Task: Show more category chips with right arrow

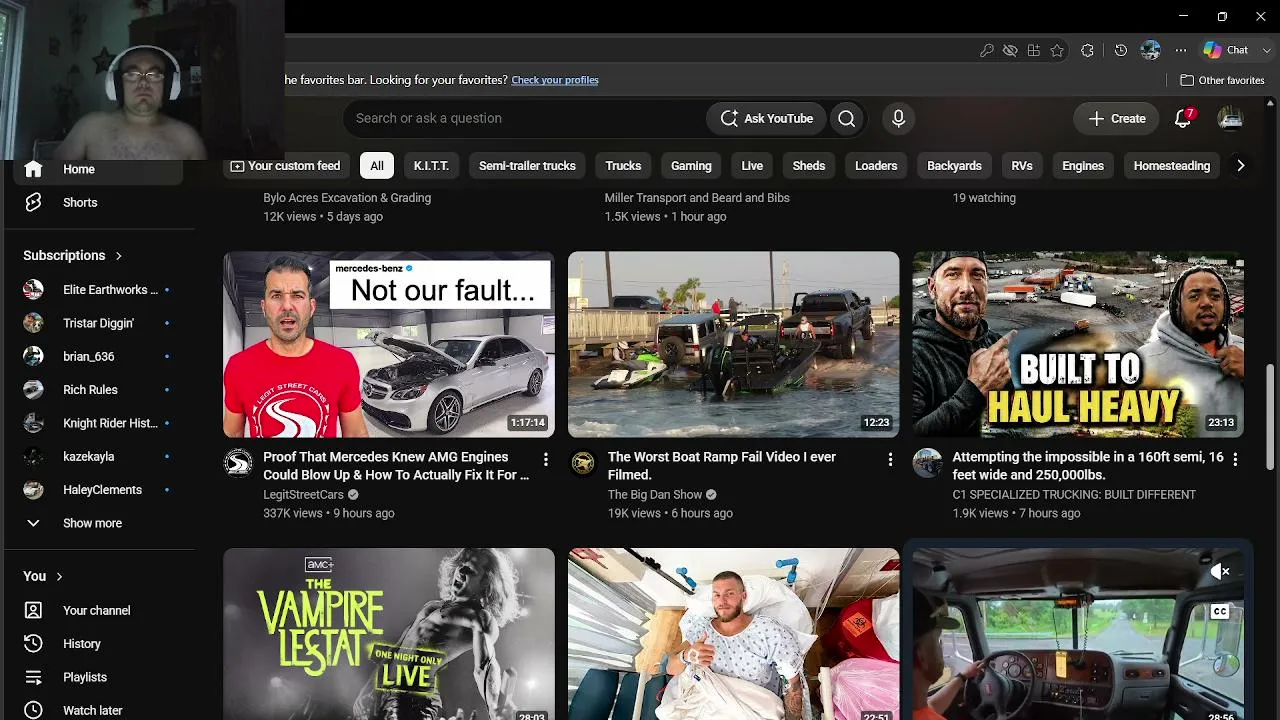Action: pos(1240,166)
